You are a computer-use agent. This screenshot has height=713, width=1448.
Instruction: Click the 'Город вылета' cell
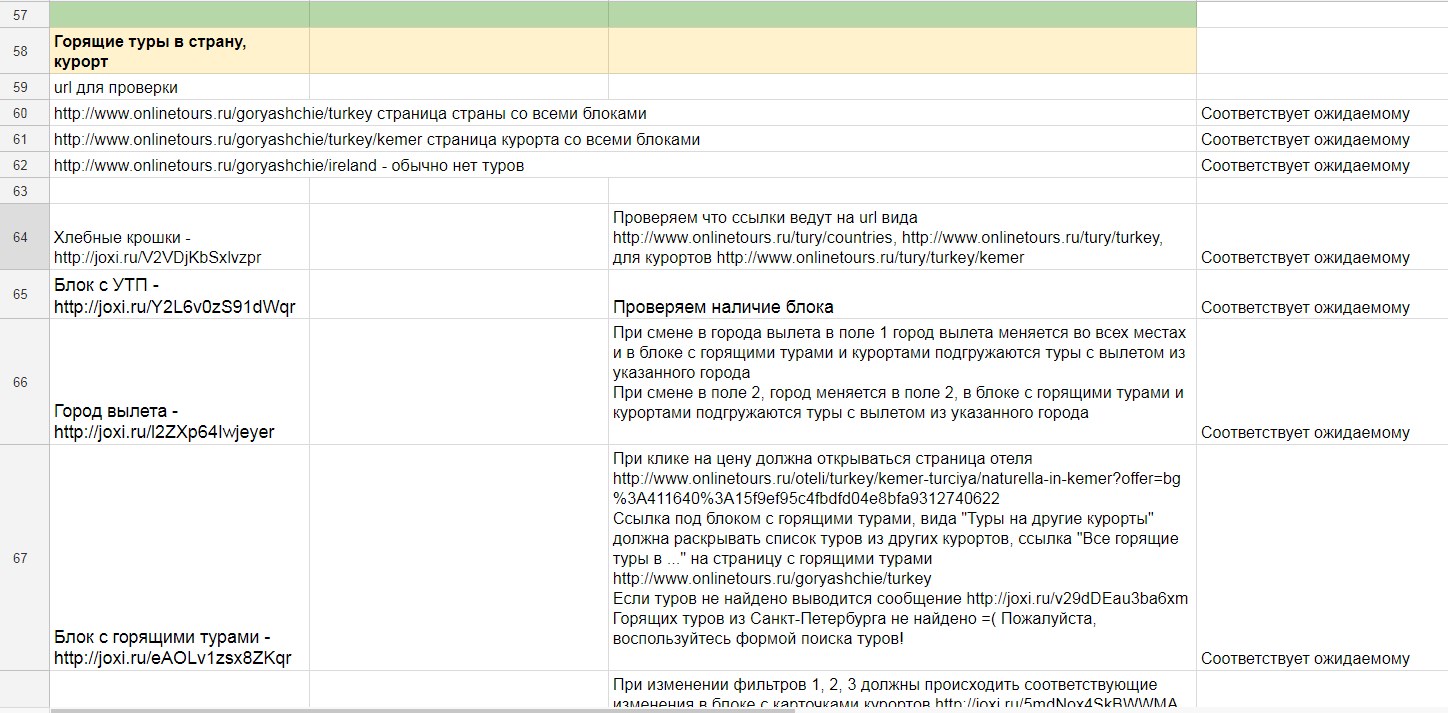[x=179, y=382]
